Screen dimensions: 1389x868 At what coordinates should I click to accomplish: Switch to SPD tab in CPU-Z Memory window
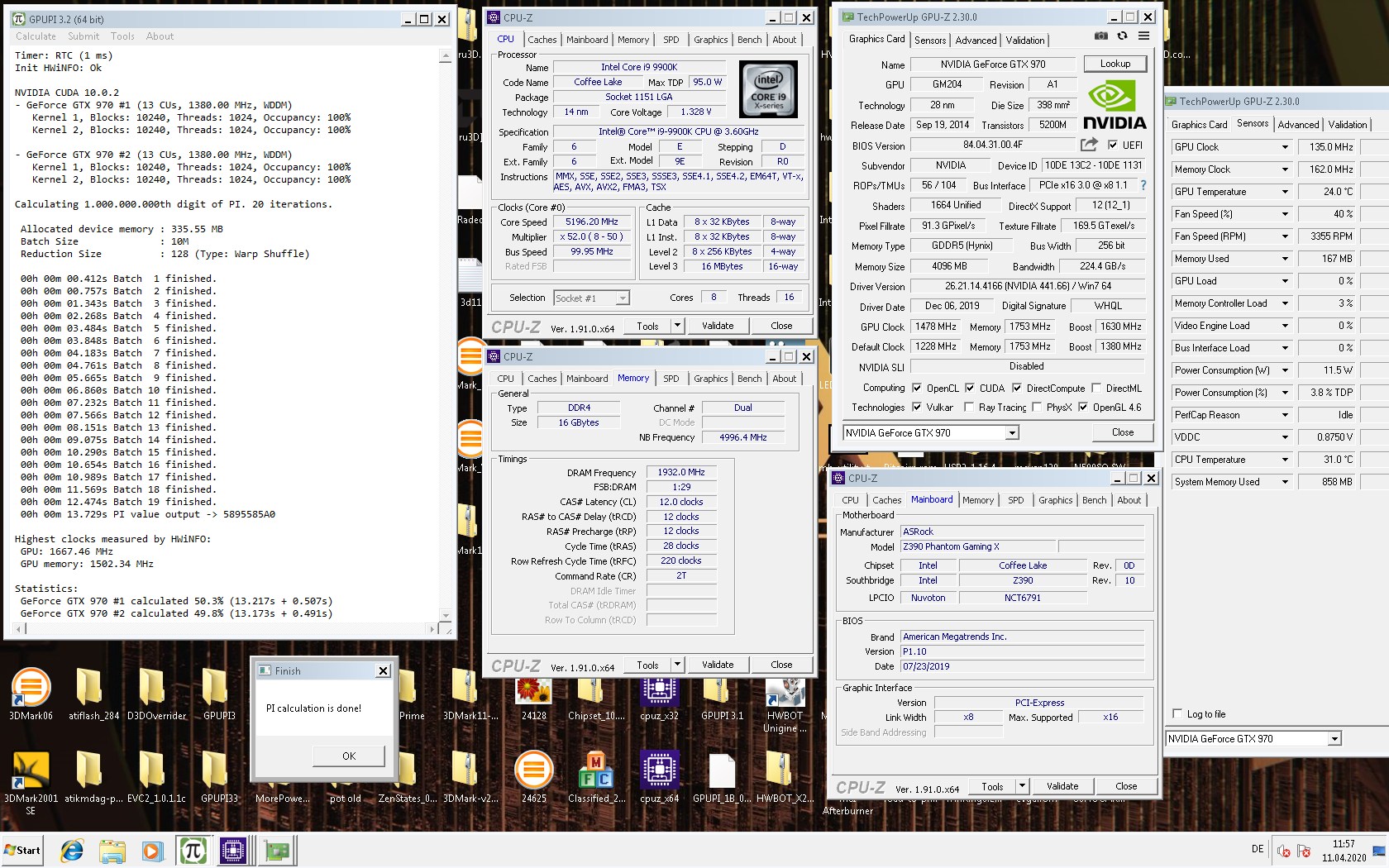click(x=671, y=379)
